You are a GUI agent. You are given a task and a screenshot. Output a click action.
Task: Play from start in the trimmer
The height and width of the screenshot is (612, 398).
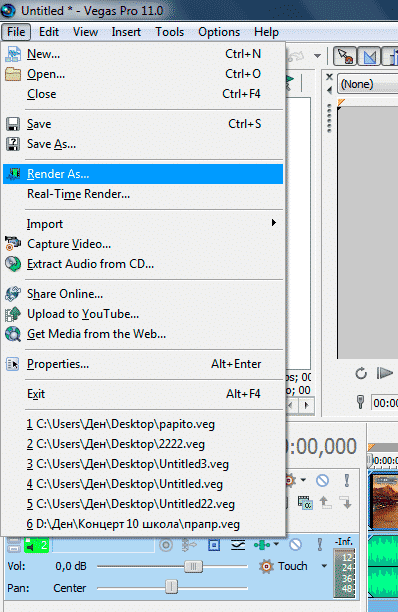(385, 373)
